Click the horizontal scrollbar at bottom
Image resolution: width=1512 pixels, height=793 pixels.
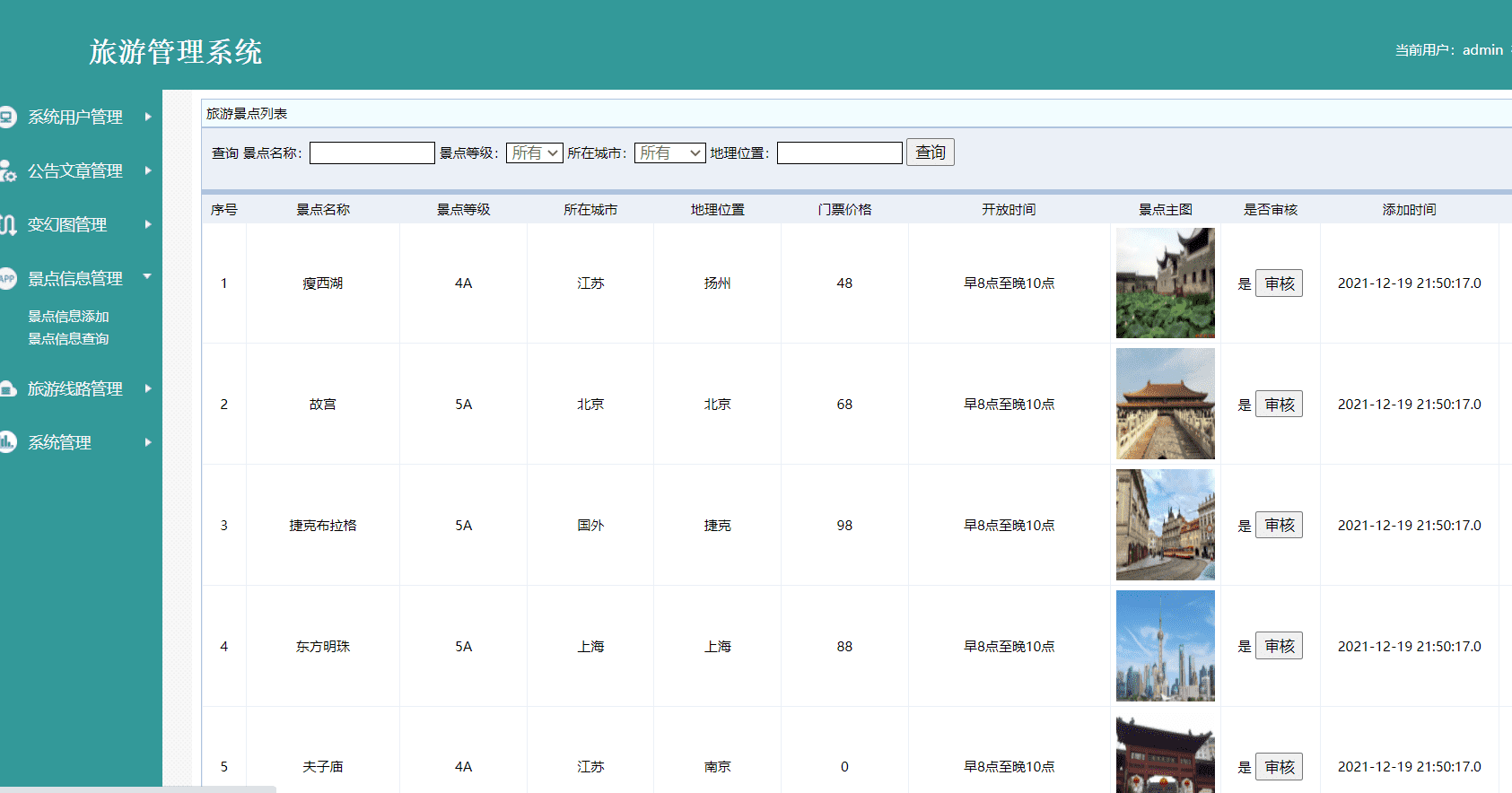click(x=138, y=789)
